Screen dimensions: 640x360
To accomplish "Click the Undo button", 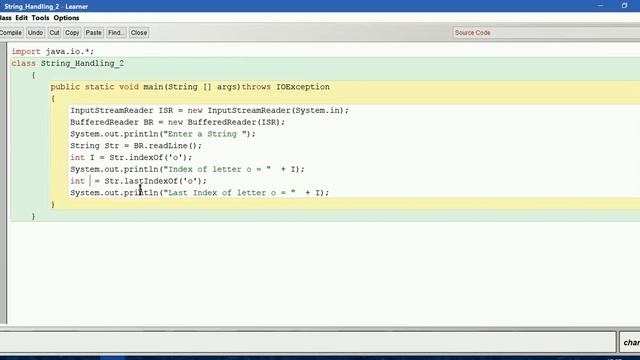I will point(36,33).
